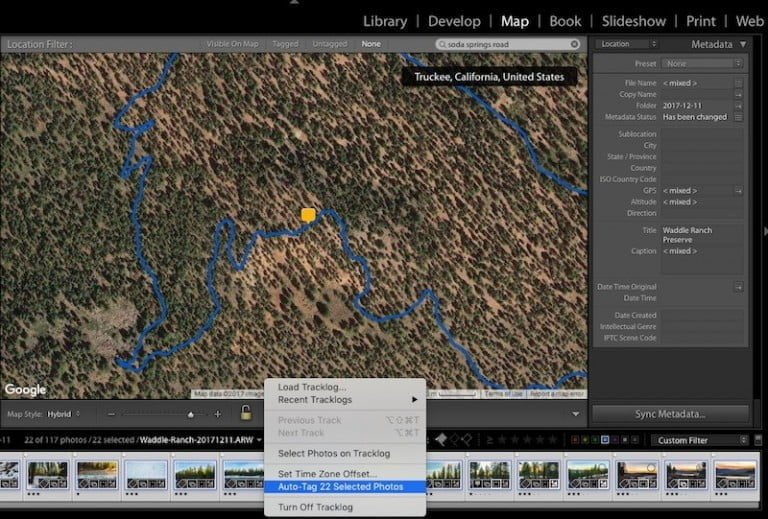Switch to the Library module
This screenshot has height=519, width=768.
point(385,21)
